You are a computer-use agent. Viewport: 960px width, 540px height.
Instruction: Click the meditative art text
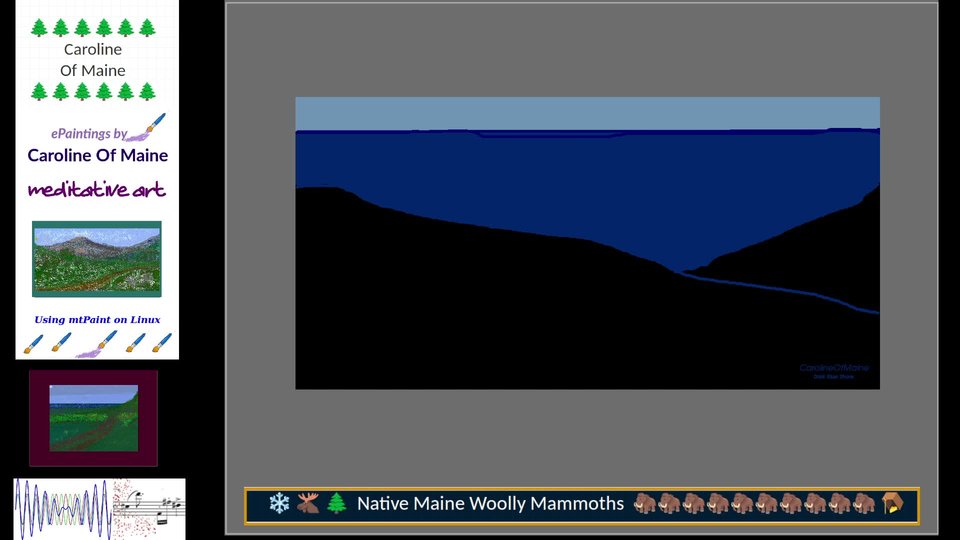(97, 189)
